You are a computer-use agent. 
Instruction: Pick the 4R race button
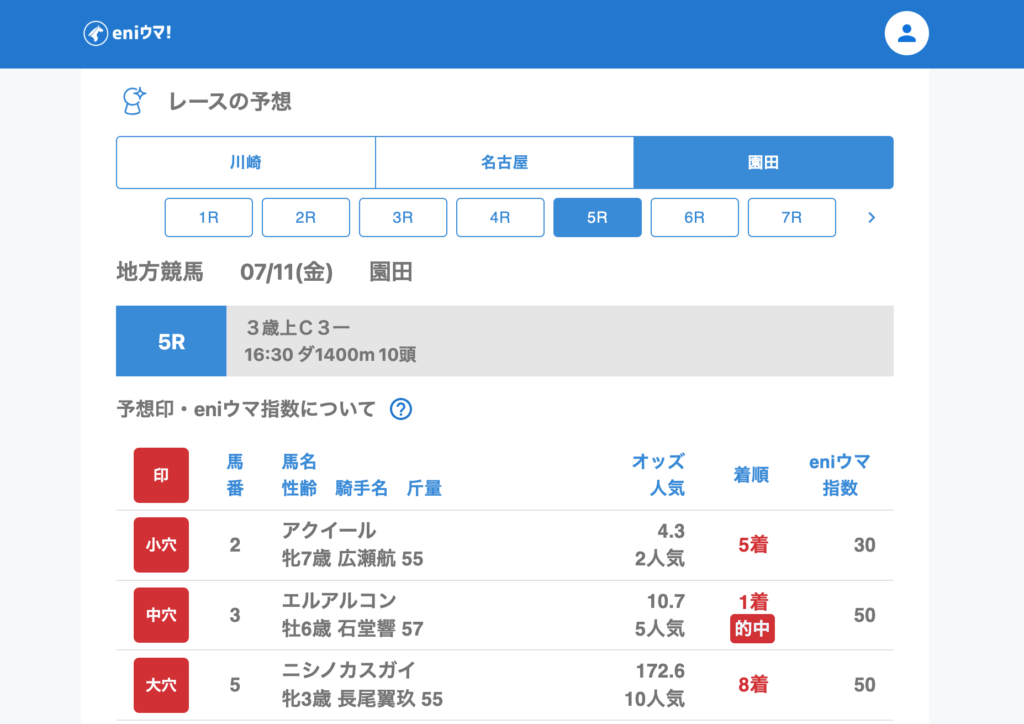coord(500,217)
